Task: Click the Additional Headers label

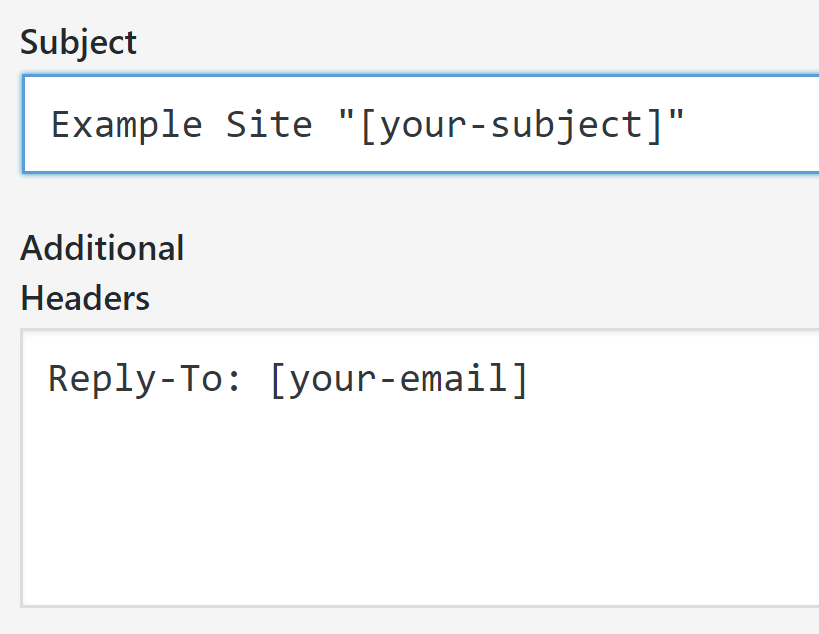Action: point(102,272)
